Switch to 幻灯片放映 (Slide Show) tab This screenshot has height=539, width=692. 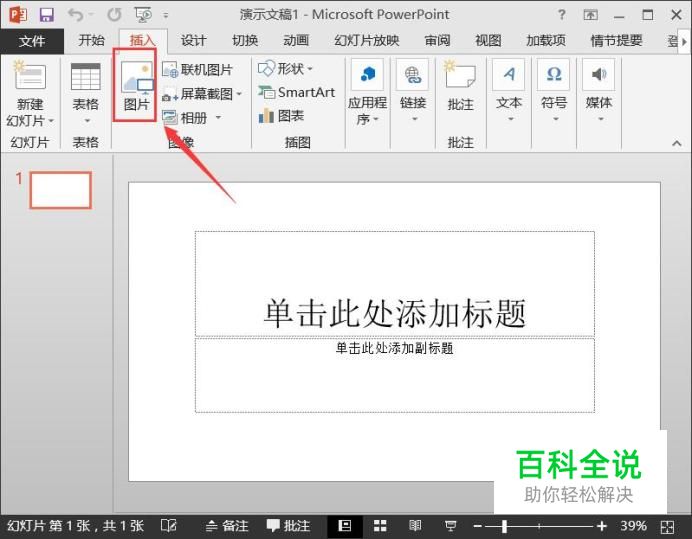(367, 41)
